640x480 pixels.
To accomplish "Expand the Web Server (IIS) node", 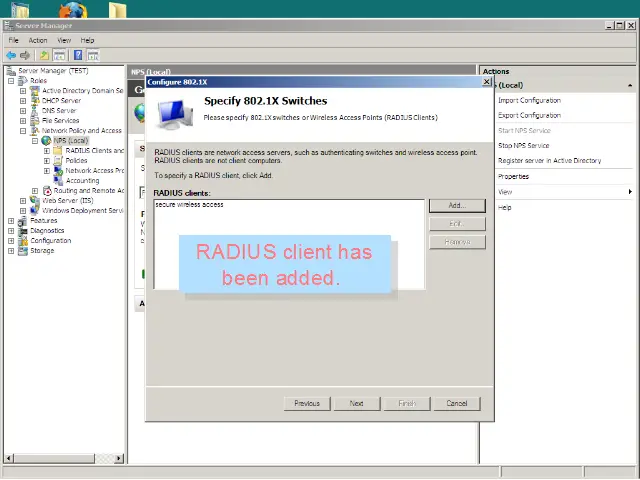I will coord(23,201).
